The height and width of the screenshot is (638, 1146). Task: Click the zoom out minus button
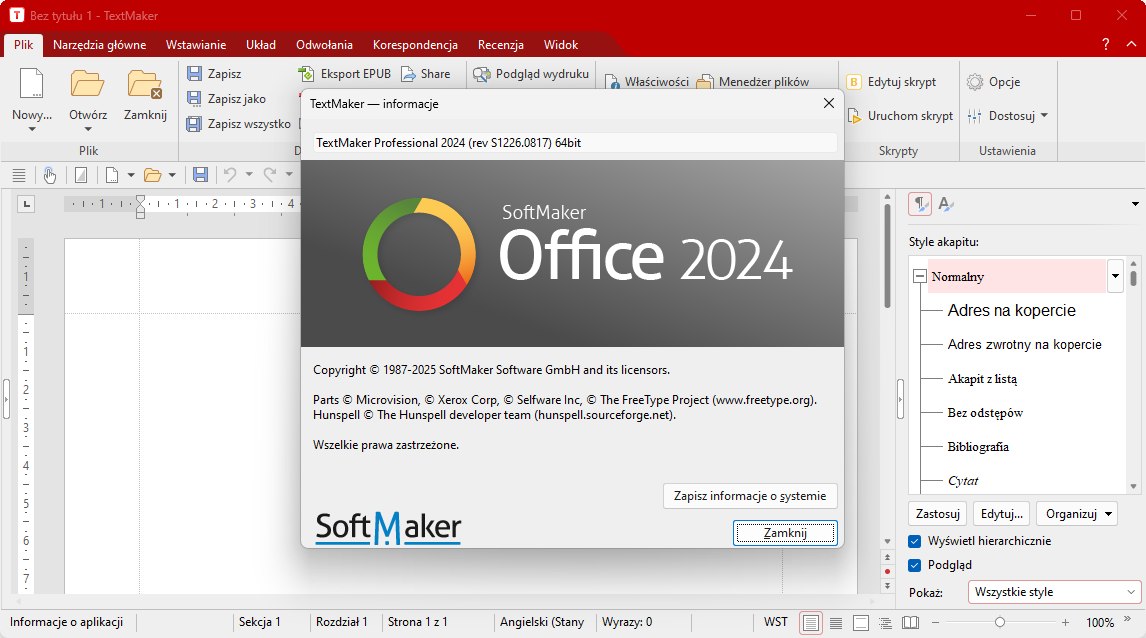click(936, 622)
